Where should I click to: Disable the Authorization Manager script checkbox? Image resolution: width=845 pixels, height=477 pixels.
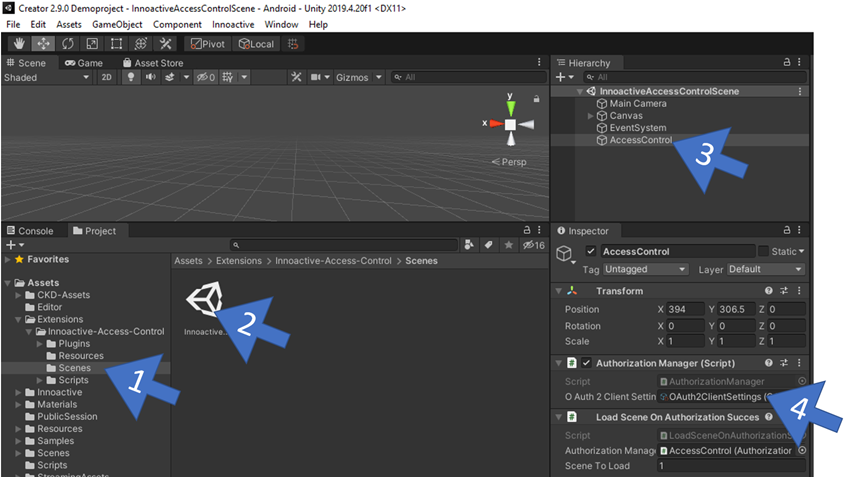point(587,363)
